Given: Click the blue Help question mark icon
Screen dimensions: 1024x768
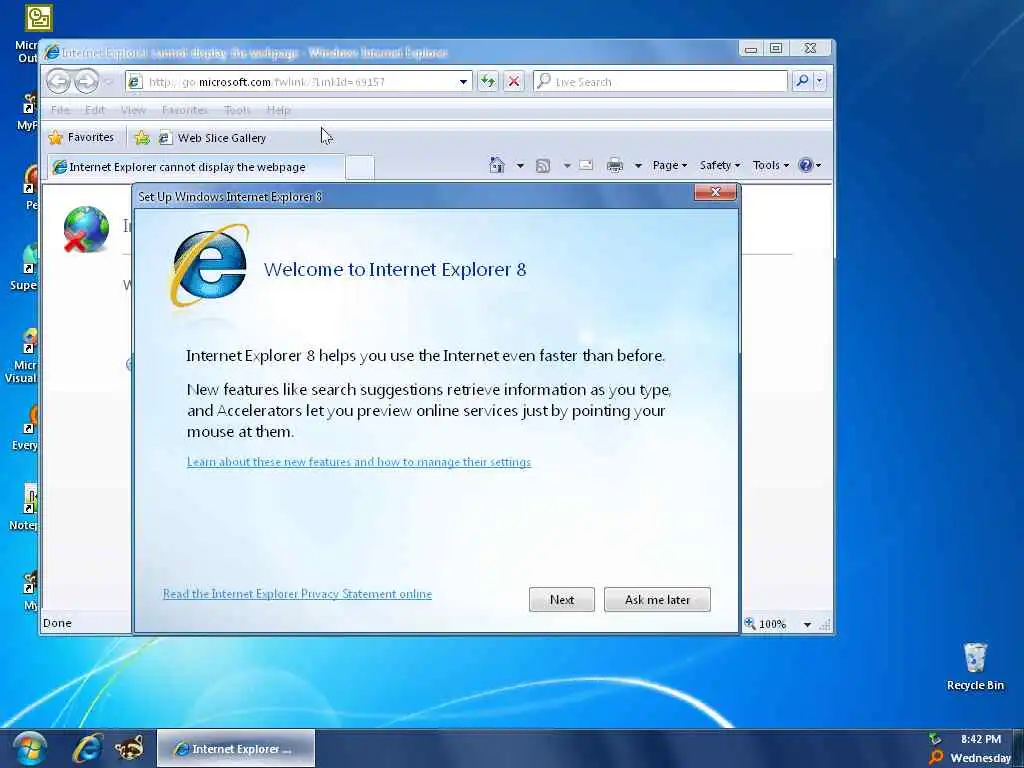Looking at the screenshot, I should [805, 165].
